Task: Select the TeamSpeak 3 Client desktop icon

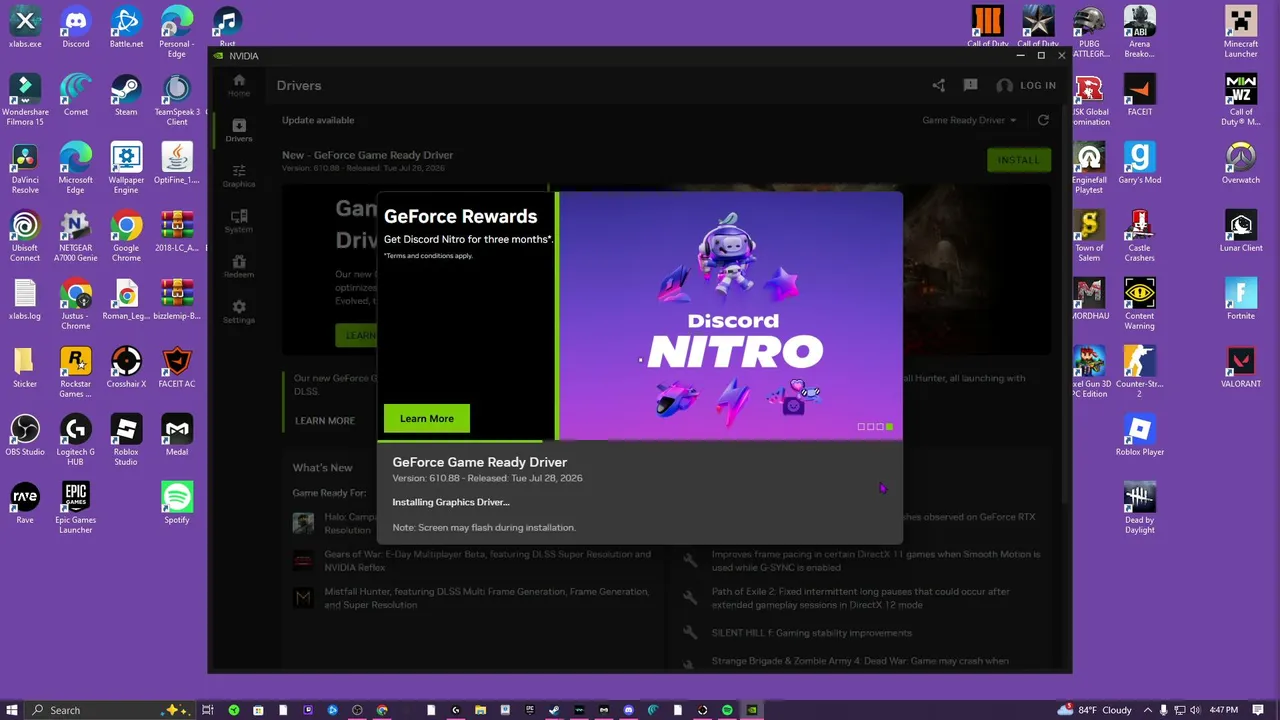Action: pyautogui.click(x=177, y=99)
